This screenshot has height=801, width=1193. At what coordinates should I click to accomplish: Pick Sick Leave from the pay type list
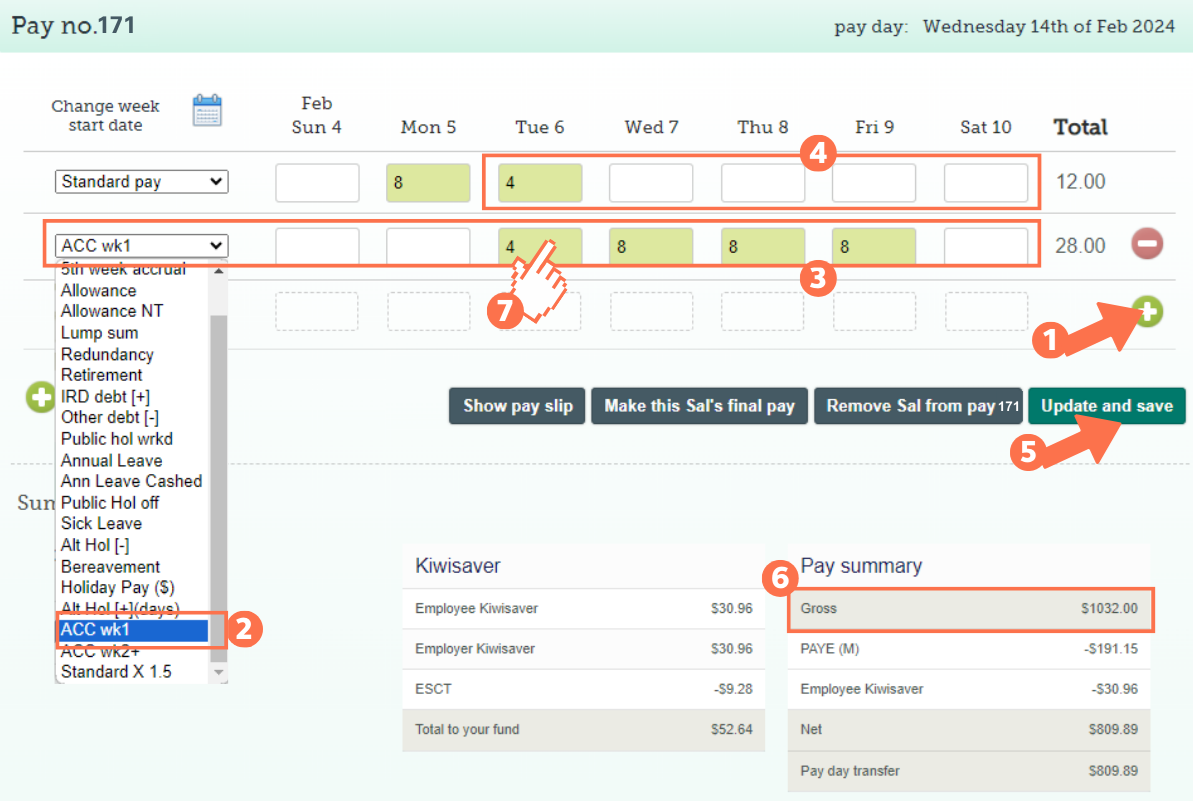101,524
